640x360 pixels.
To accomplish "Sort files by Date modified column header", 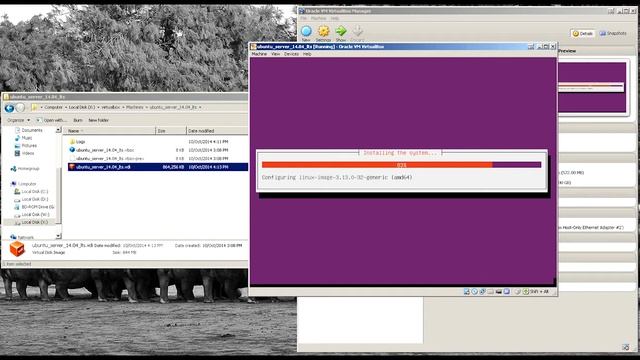I will pos(217,131).
